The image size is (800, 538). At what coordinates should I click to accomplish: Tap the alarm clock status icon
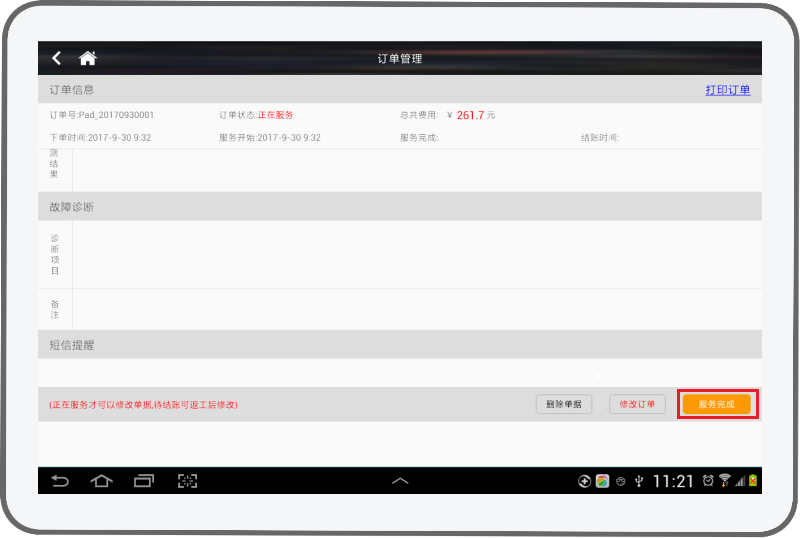tap(708, 481)
